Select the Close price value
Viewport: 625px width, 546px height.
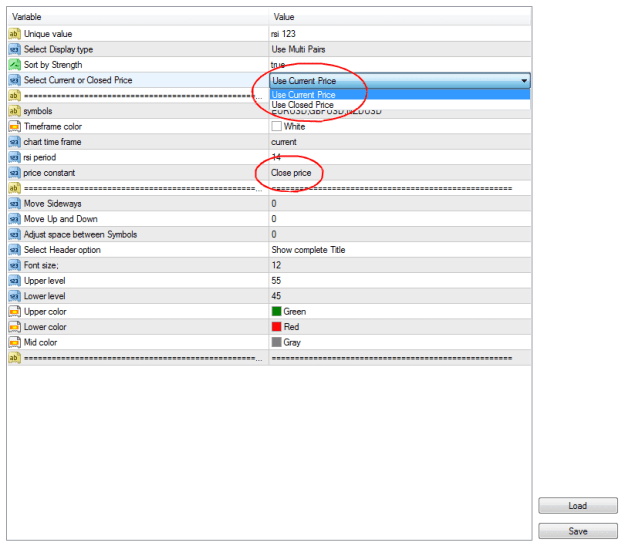pos(400,173)
